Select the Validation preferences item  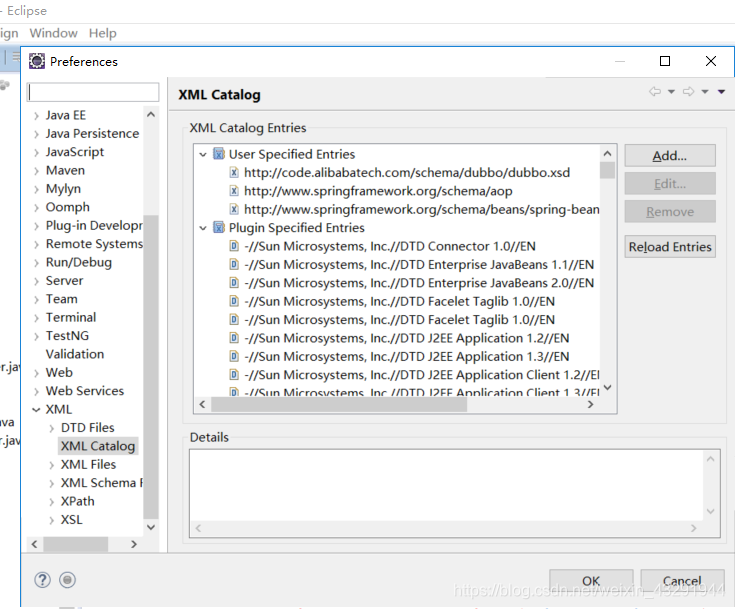(x=75, y=354)
